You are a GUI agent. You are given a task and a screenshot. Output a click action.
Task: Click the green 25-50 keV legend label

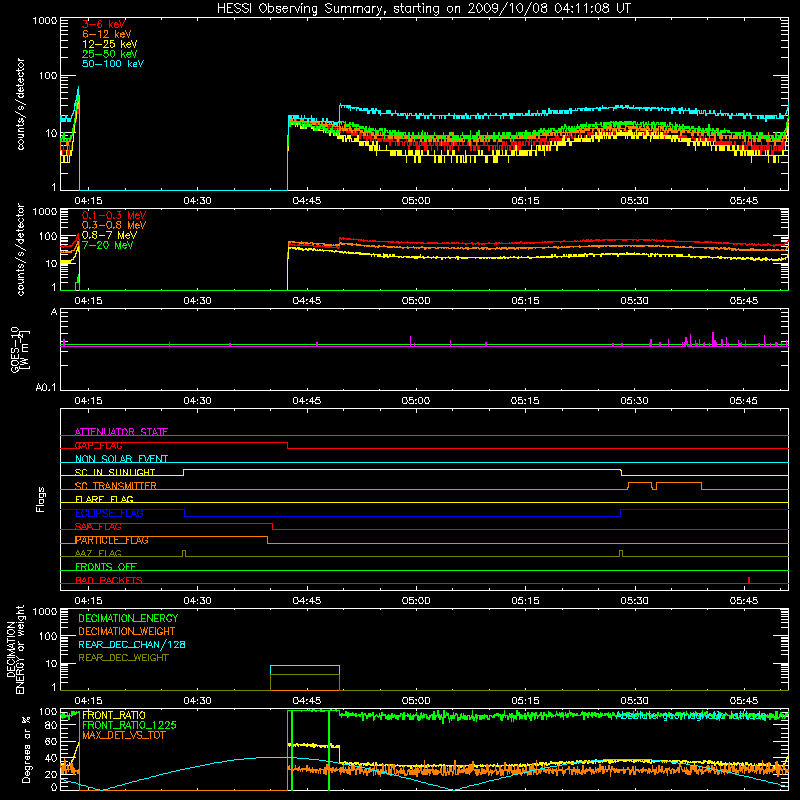coord(110,54)
